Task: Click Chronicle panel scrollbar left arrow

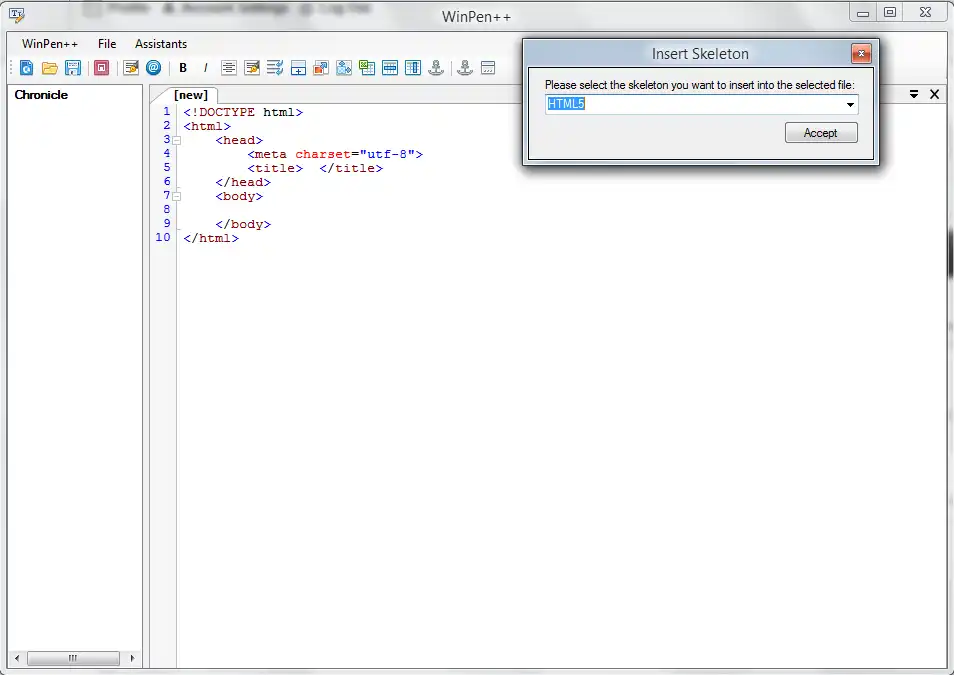Action: coord(17,658)
